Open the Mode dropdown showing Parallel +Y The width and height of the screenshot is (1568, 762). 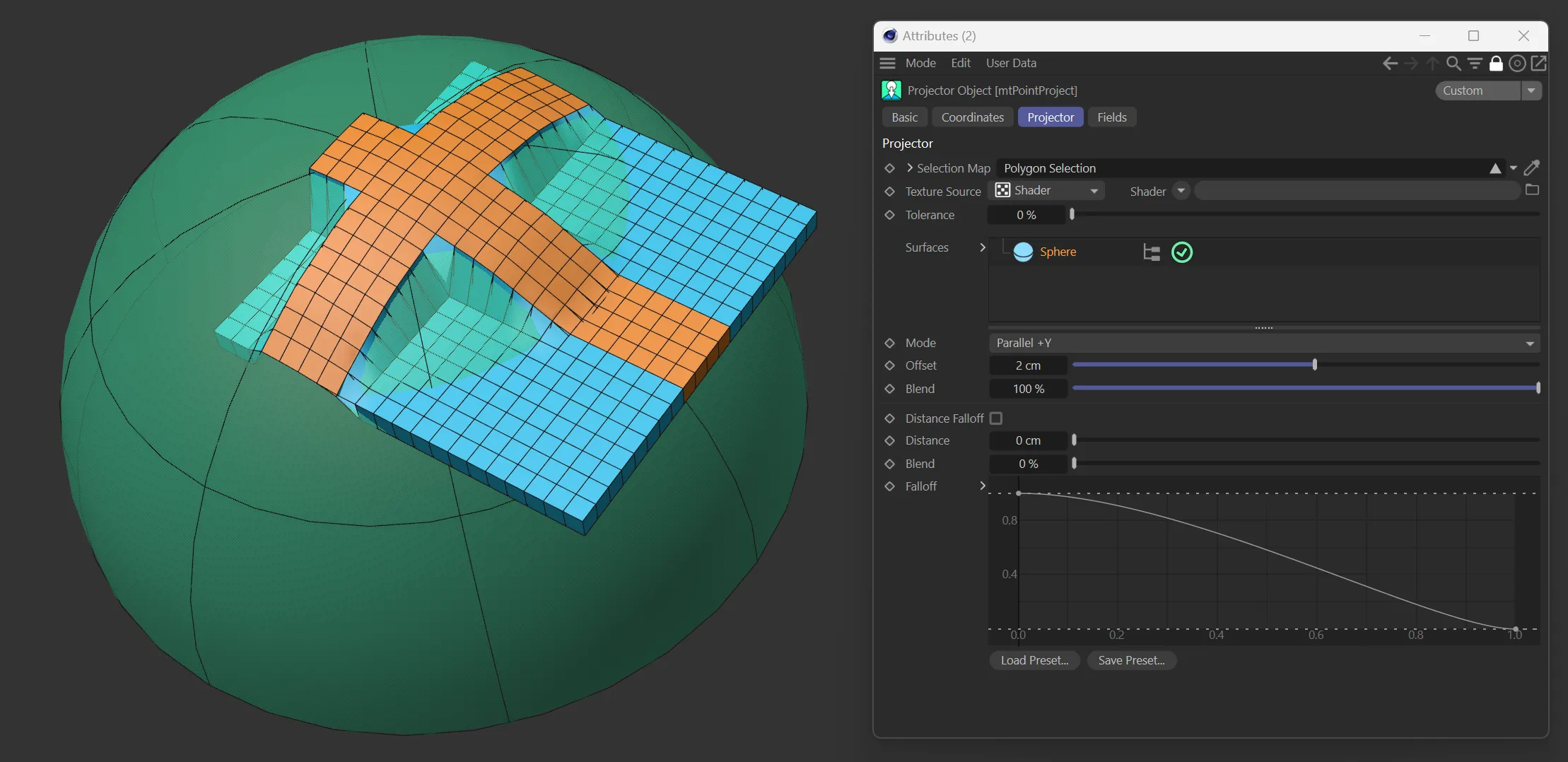click(x=1263, y=343)
